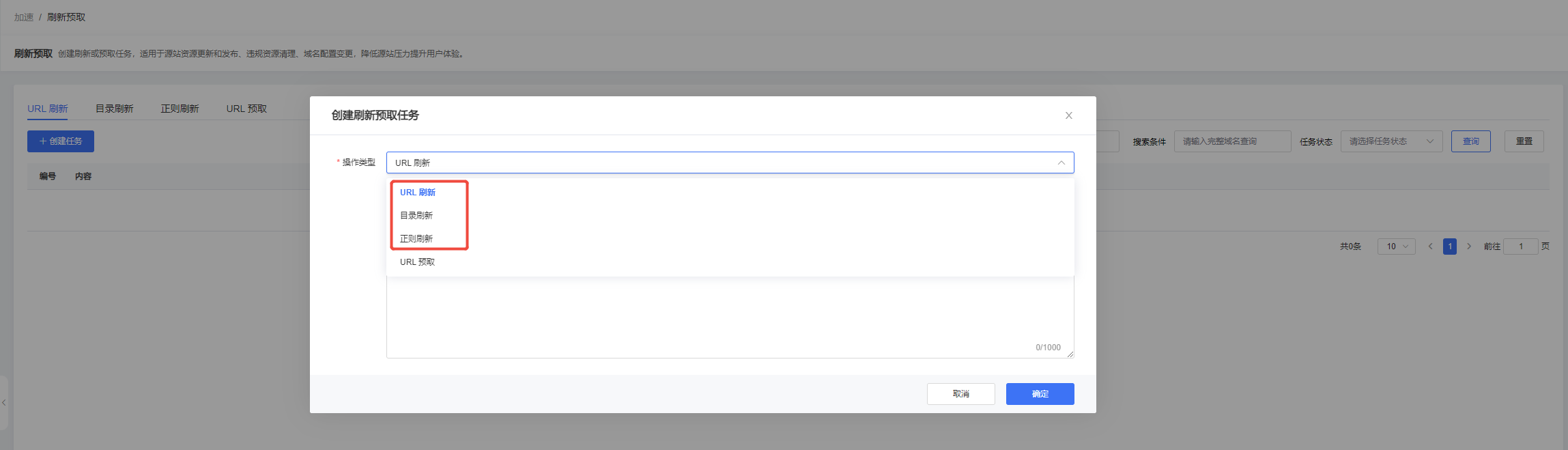
Task: Go to previous page arrow
Action: coord(1430,247)
